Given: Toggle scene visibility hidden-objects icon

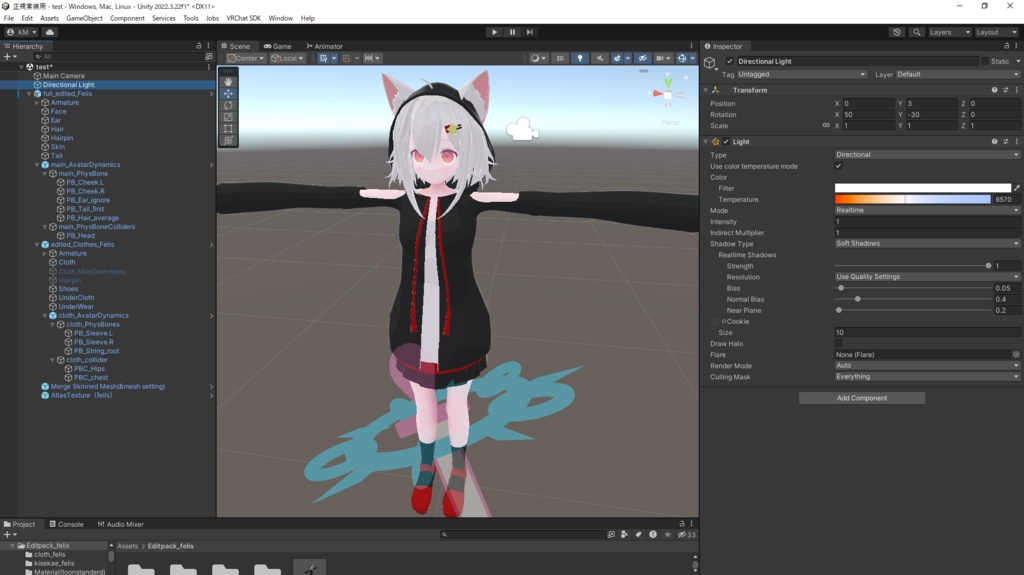Looking at the screenshot, I should point(643,58).
